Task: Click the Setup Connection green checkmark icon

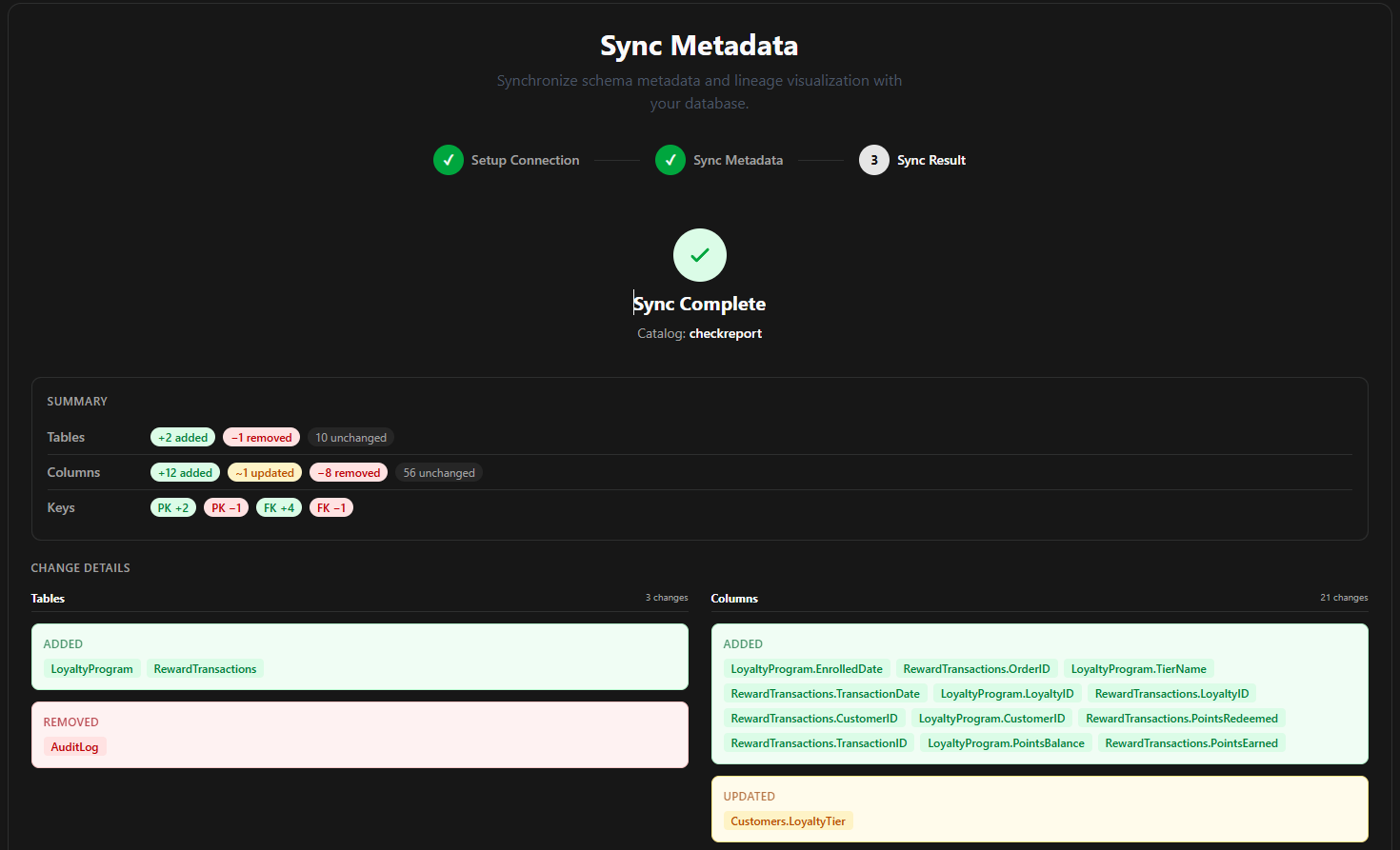Action: pyautogui.click(x=449, y=160)
